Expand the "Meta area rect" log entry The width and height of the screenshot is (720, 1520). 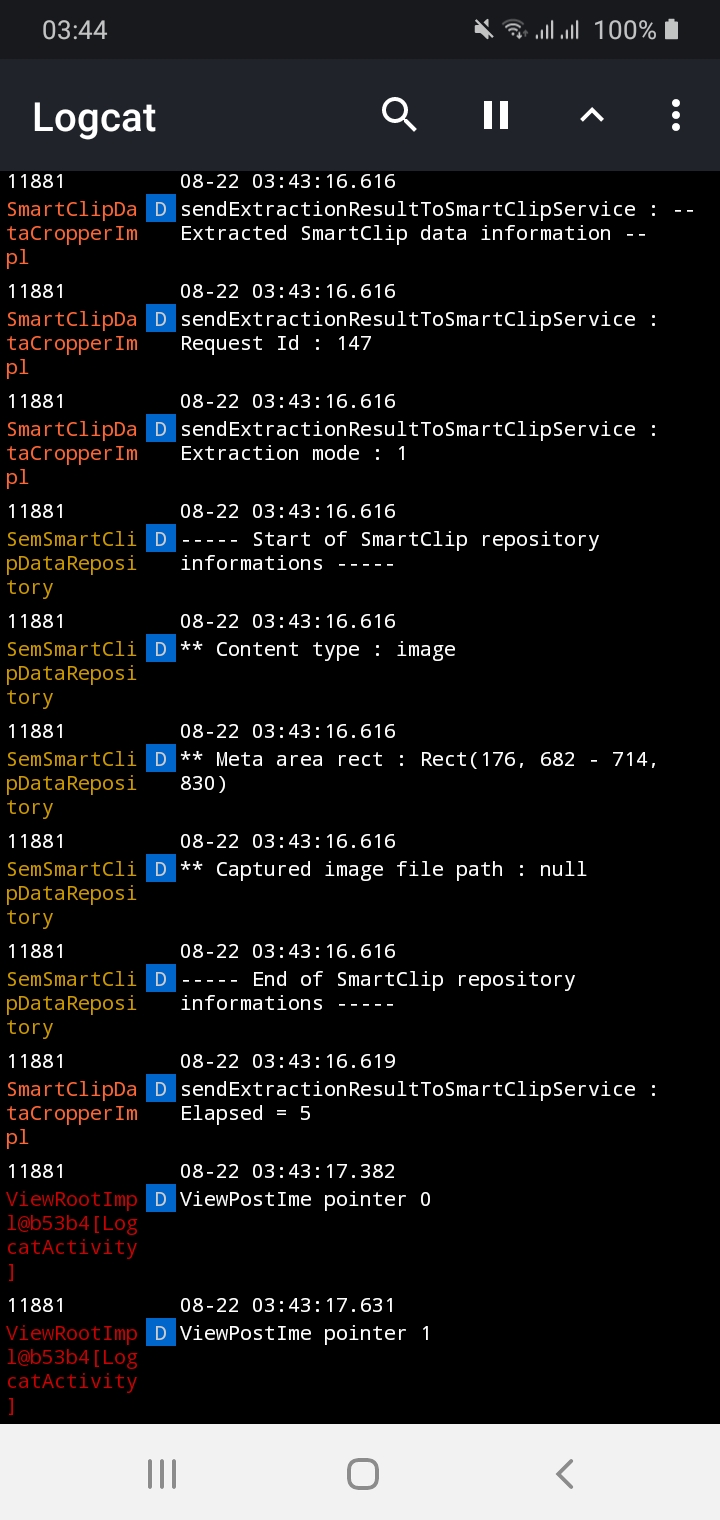(x=420, y=771)
